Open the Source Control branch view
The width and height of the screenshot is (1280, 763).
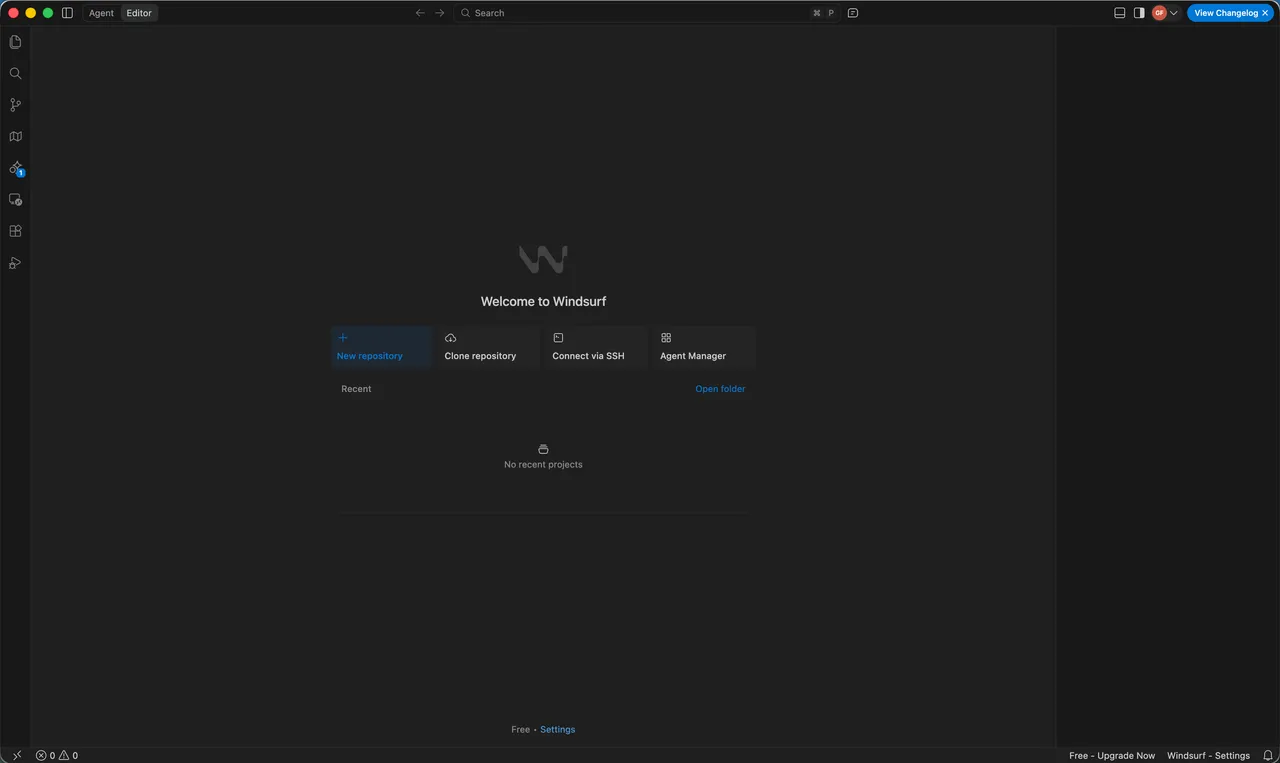15,105
